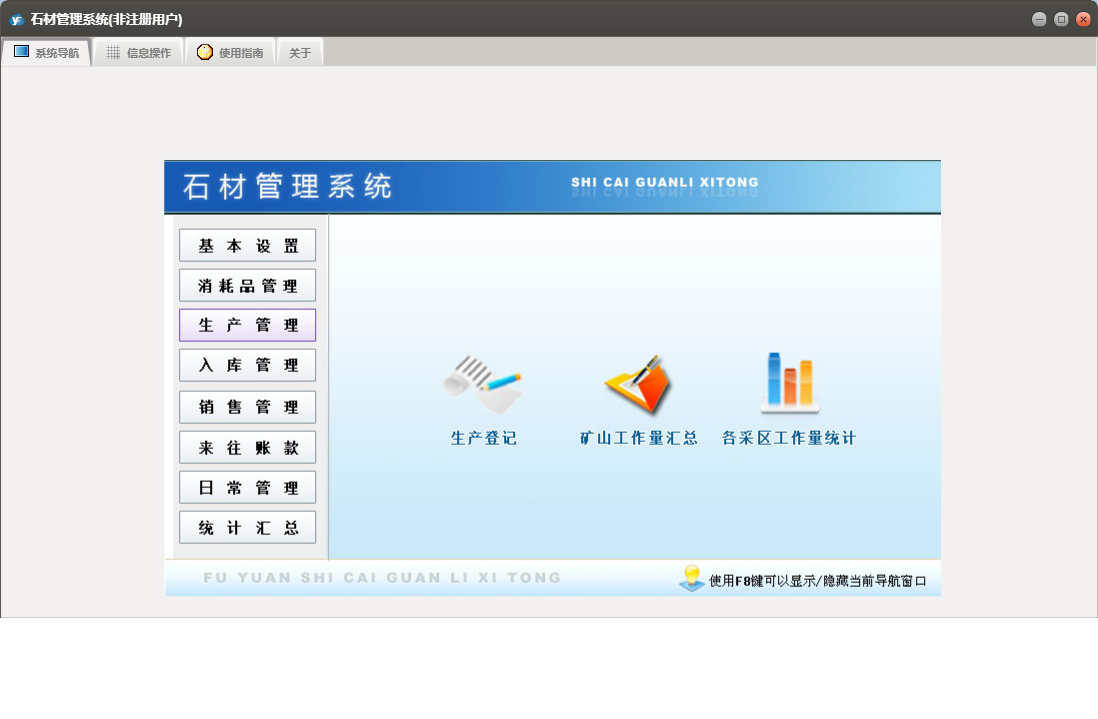
Task: Open the 信息操作 tab
Action: pyautogui.click(x=138, y=53)
